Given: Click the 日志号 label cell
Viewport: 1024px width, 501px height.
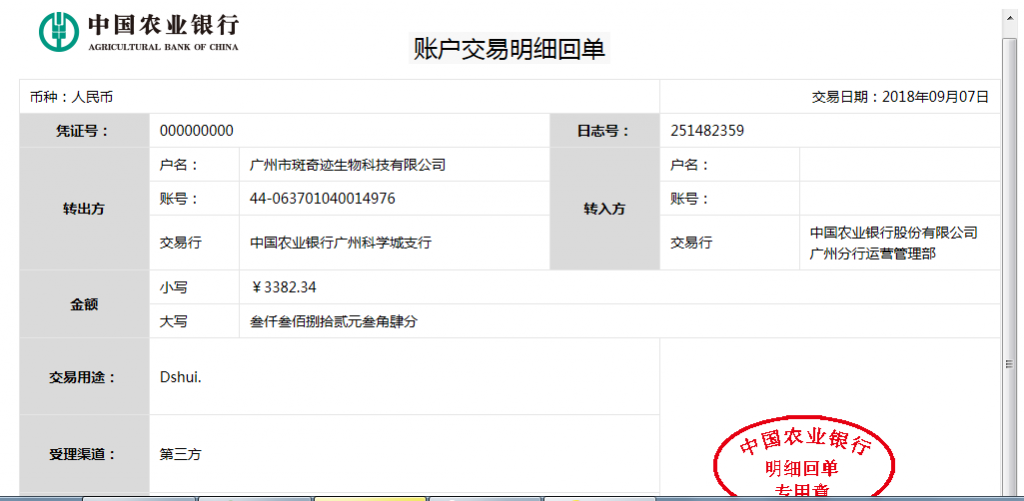Looking at the screenshot, I should [605, 131].
